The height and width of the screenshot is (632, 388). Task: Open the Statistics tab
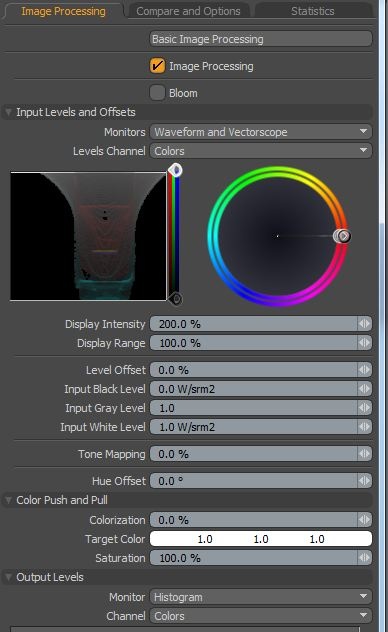(x=313, y=11)
